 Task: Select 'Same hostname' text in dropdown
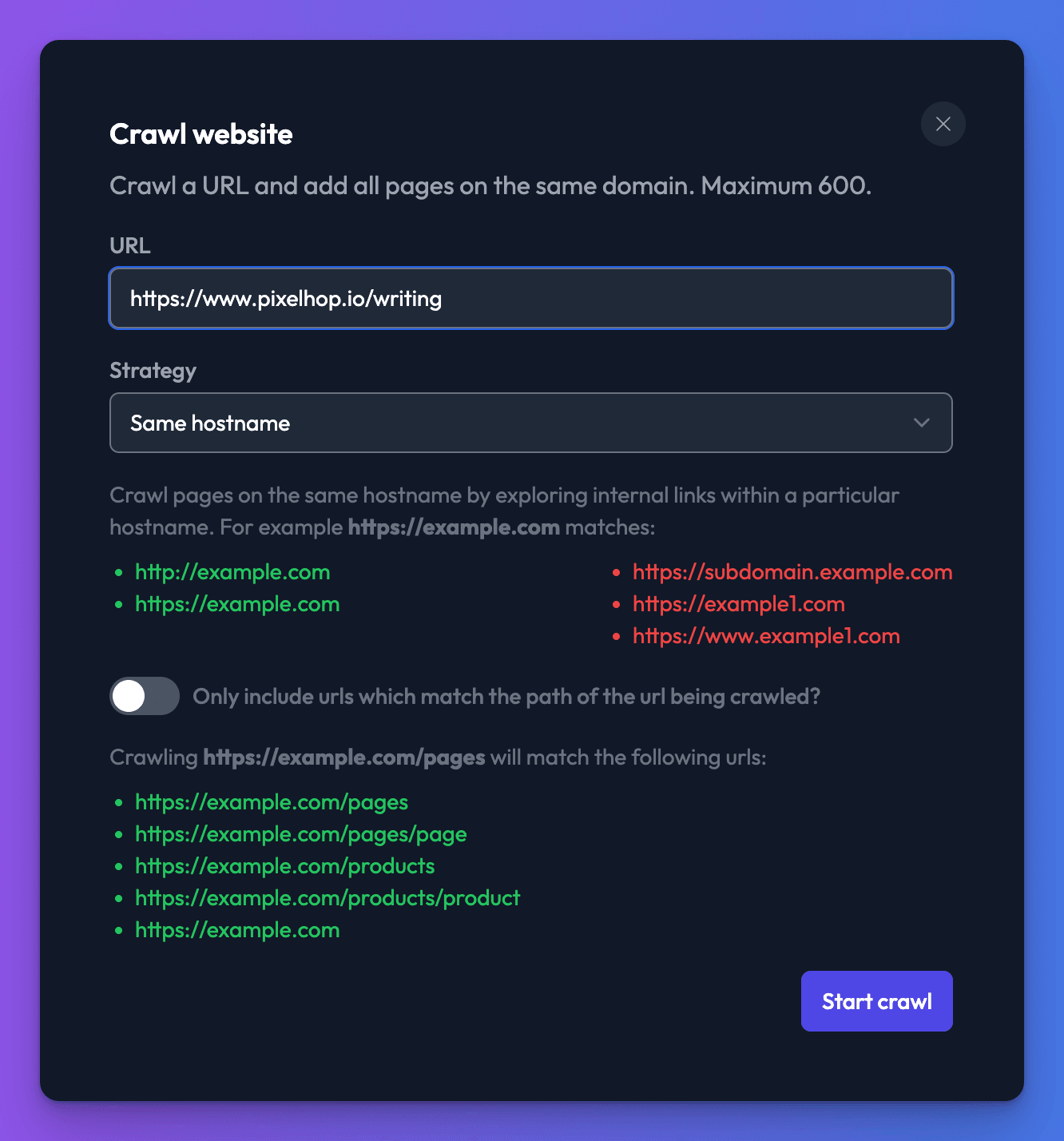tap(210, 423)
